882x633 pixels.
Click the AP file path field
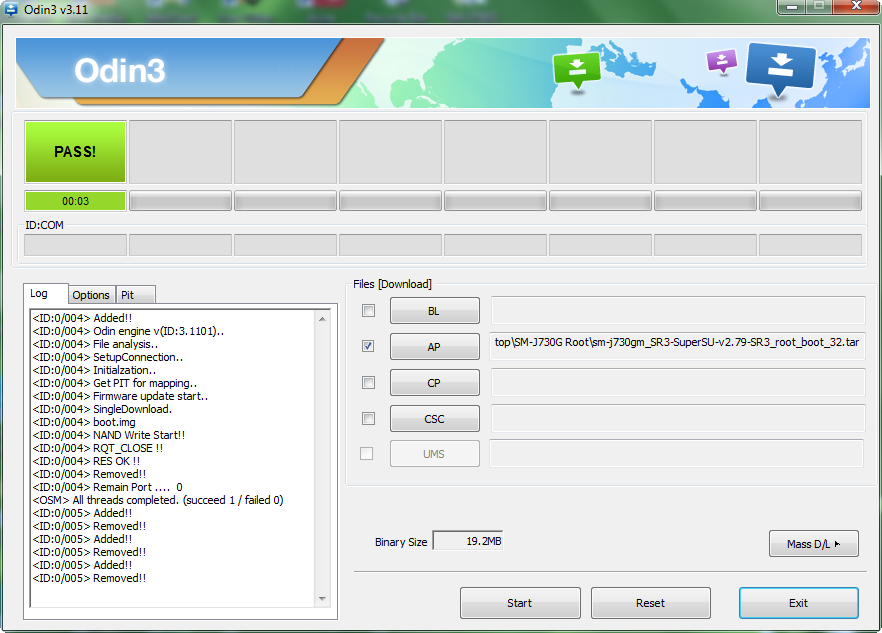coord(678,346)
